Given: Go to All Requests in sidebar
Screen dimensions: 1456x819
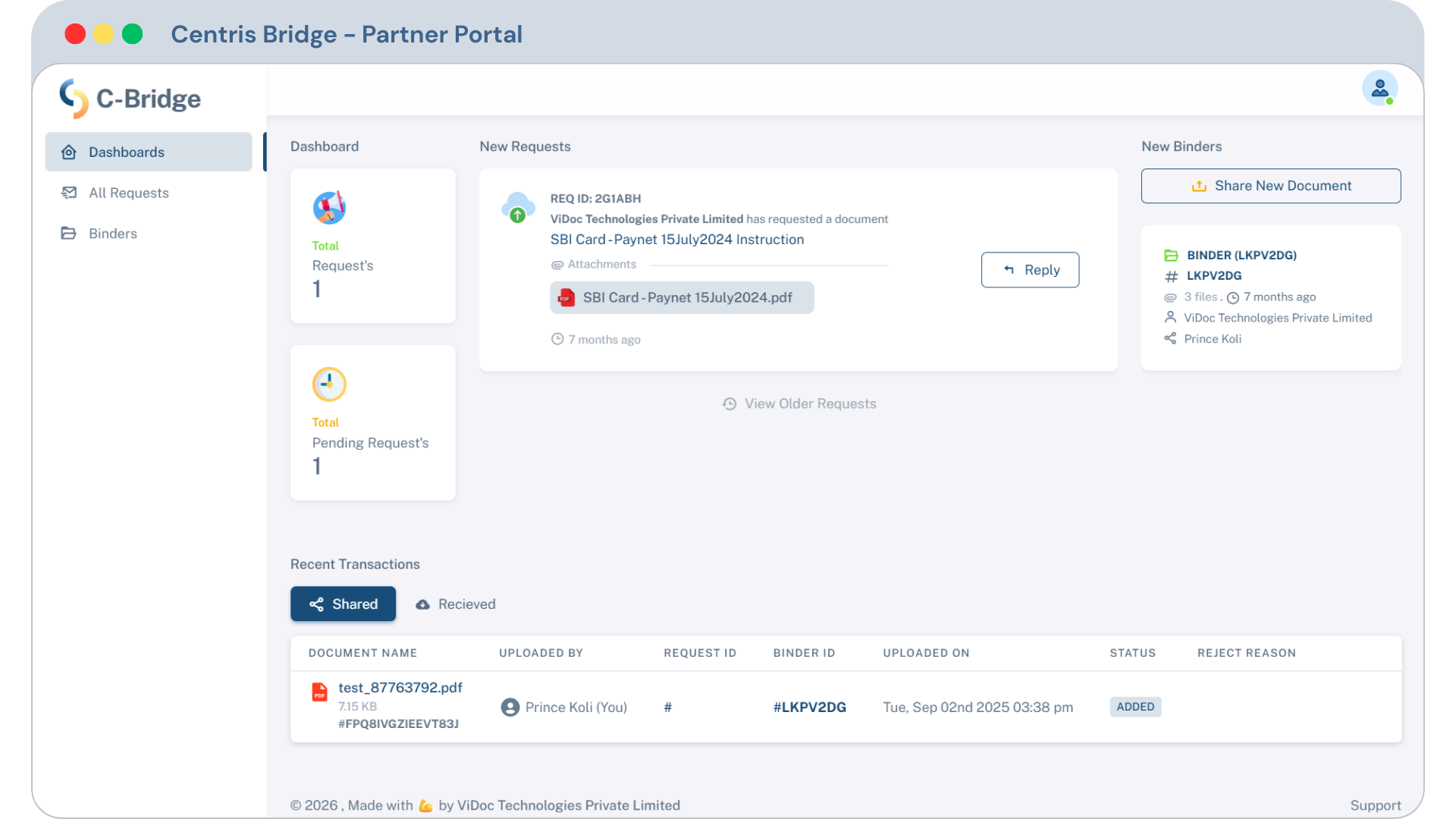Looking at the screenshot, I should (128, 193).
